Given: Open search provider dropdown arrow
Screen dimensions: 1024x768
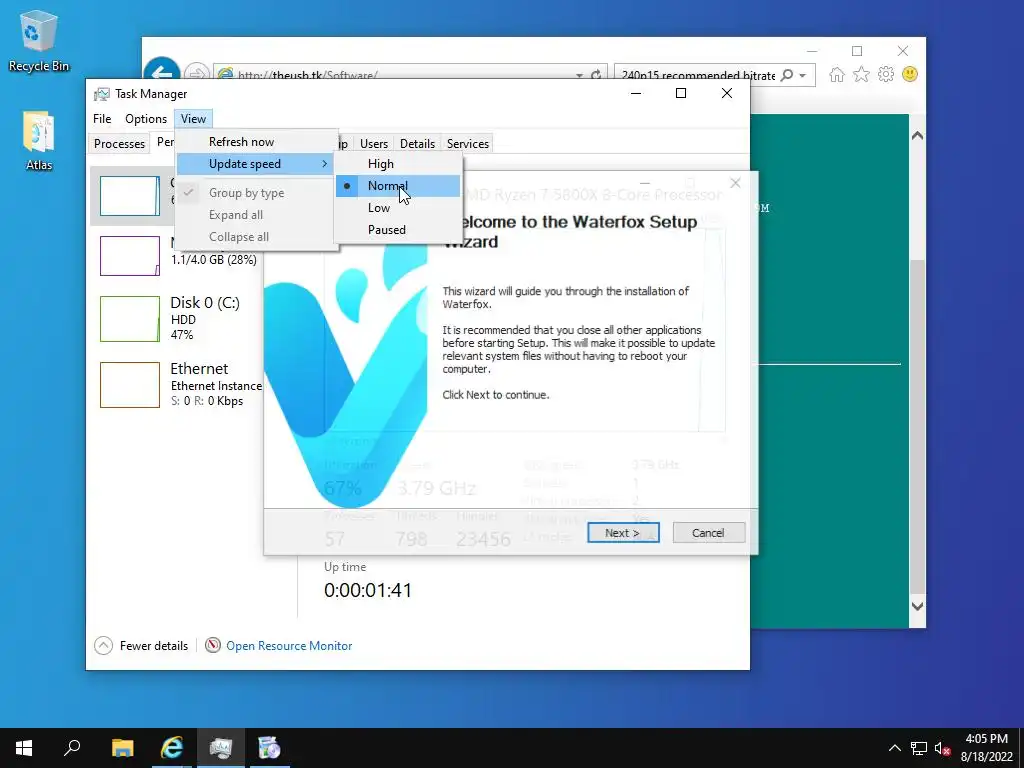Looking at the screenshot, I should [803, 76].
